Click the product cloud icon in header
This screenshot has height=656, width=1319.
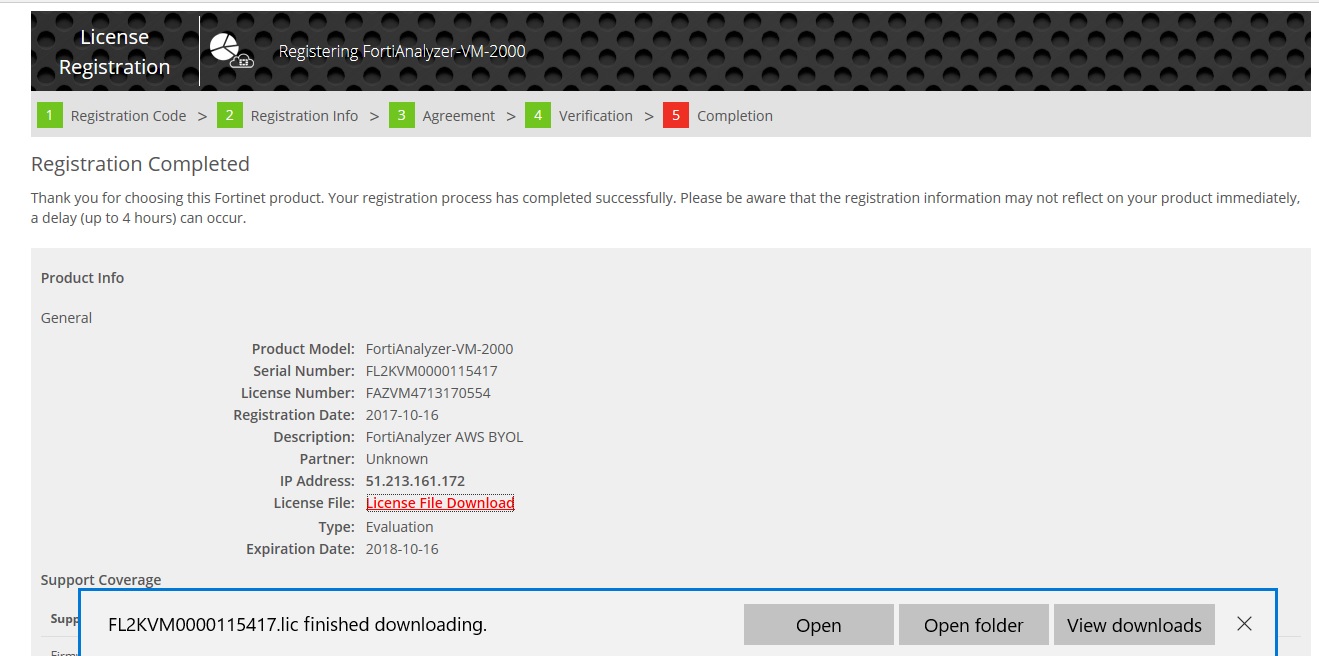231,51
